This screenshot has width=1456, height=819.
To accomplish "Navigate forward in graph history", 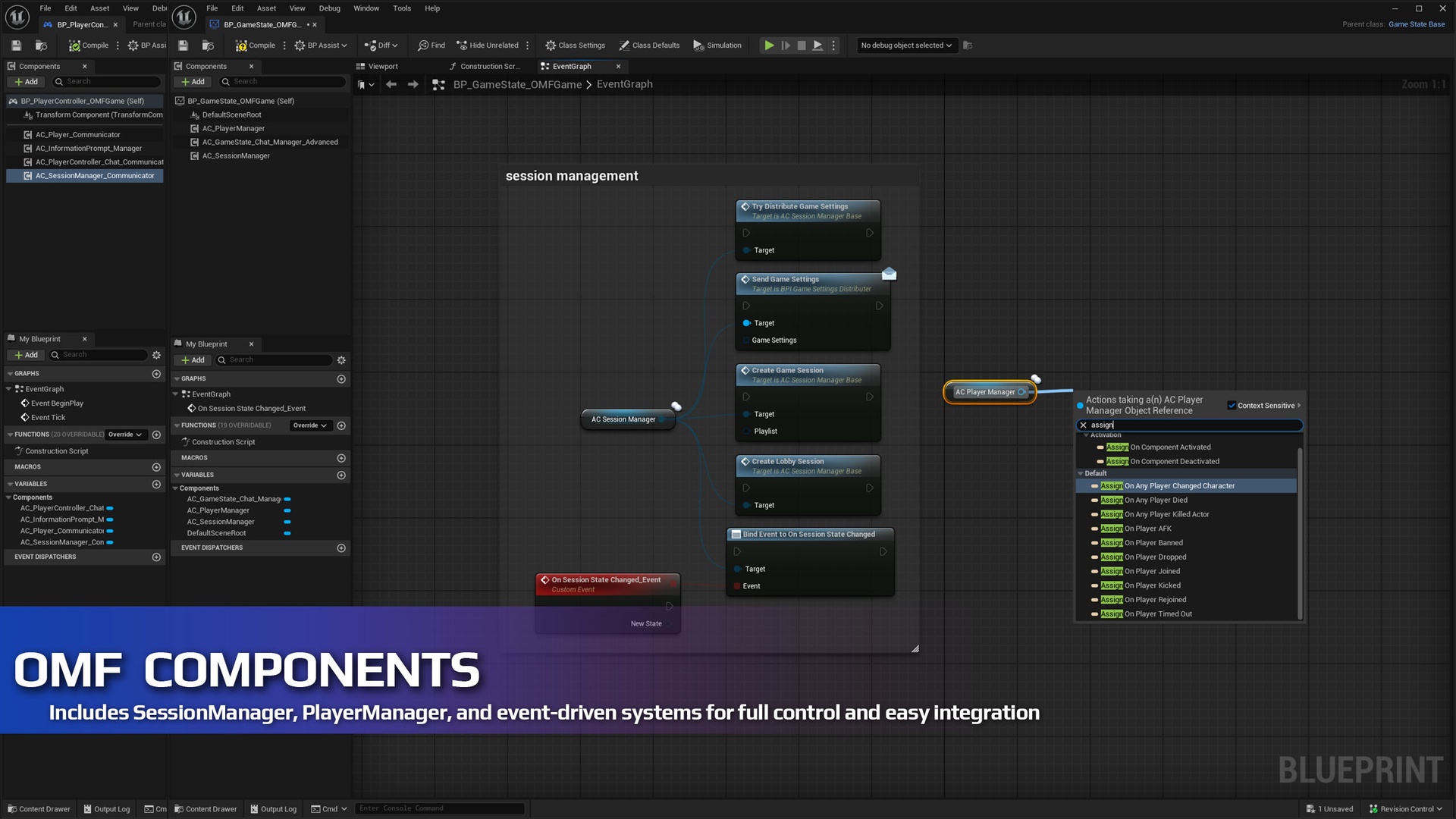I will (x=413, y=84).
